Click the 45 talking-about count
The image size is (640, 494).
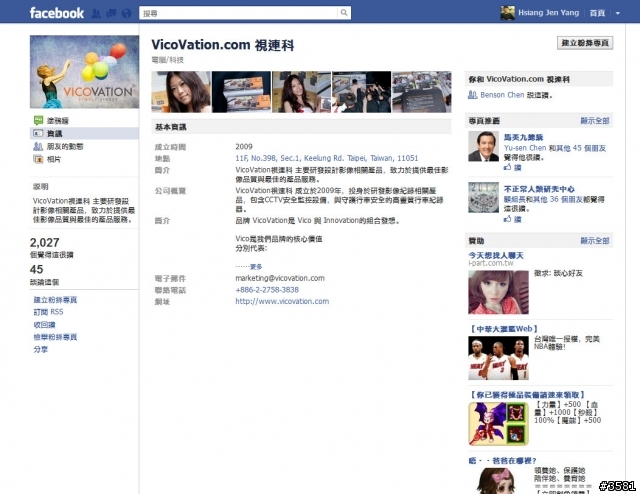(36, 269)
